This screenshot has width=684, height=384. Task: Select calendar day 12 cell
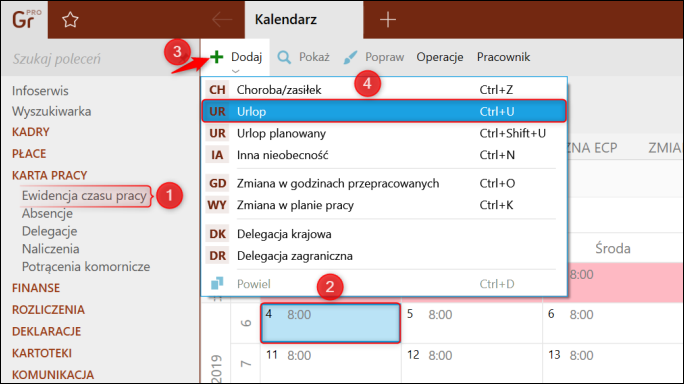pyautogui.click(x=472, y=364)
